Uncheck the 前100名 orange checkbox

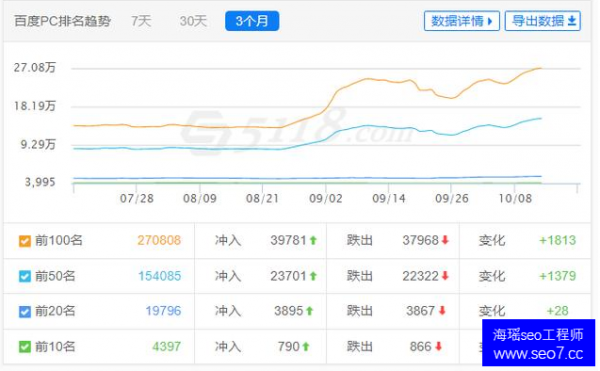pyautogui.click(x=25, y=241)
